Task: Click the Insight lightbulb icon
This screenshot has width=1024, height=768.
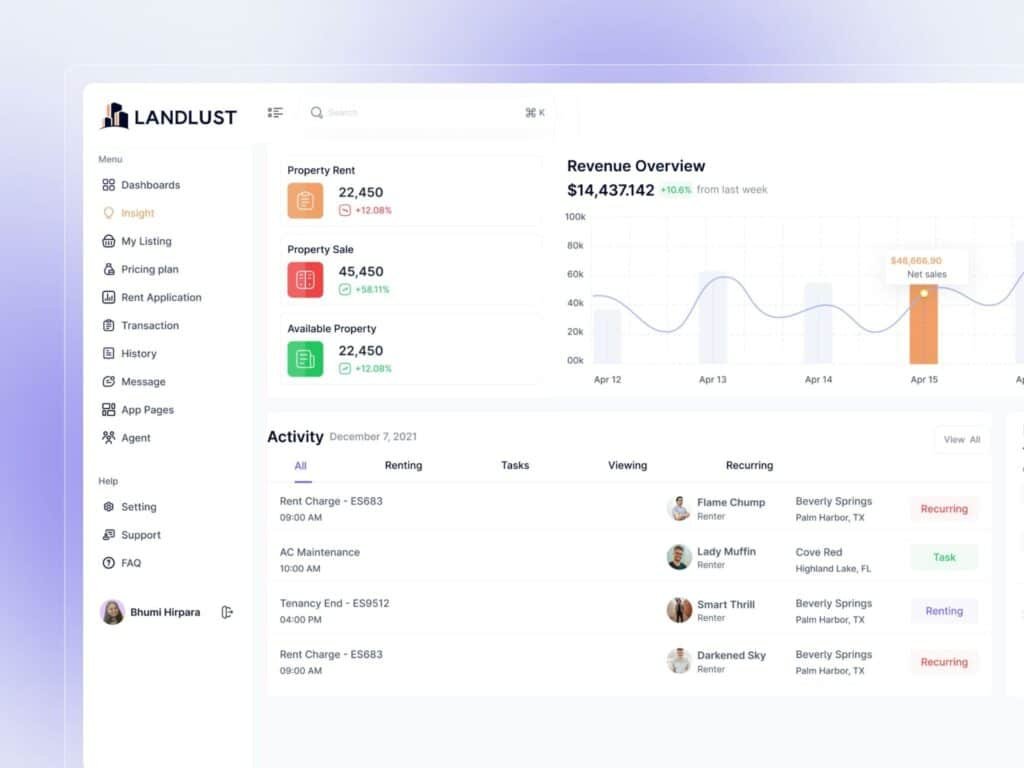Action: click(x=108, y=213)
